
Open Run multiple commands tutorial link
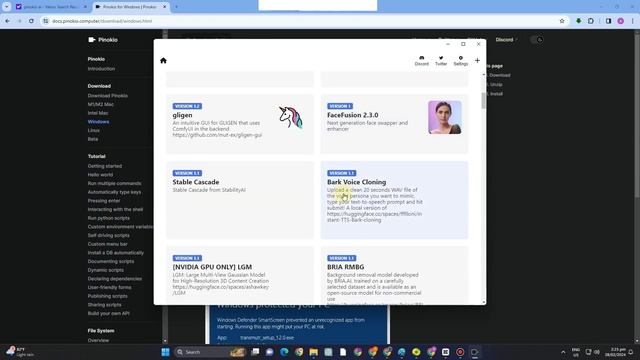click(114, 183)
